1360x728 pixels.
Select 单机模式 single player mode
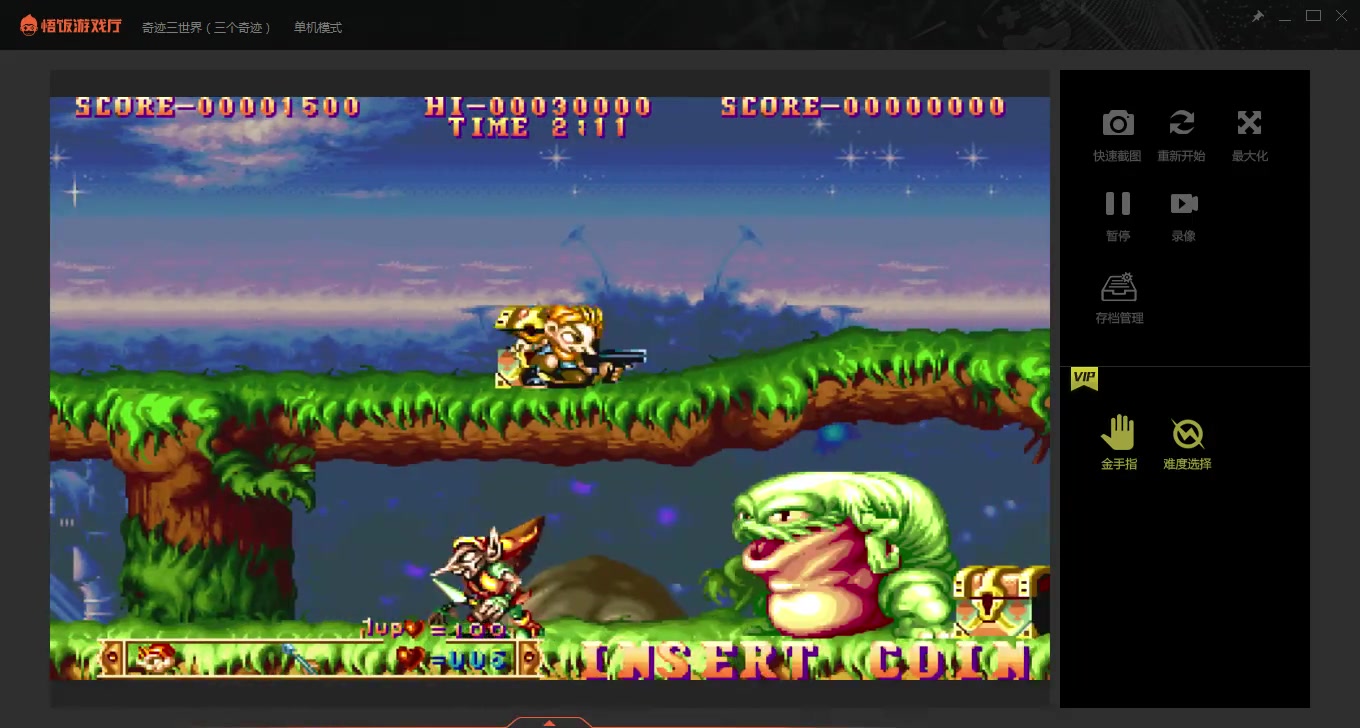pos(318,28)
